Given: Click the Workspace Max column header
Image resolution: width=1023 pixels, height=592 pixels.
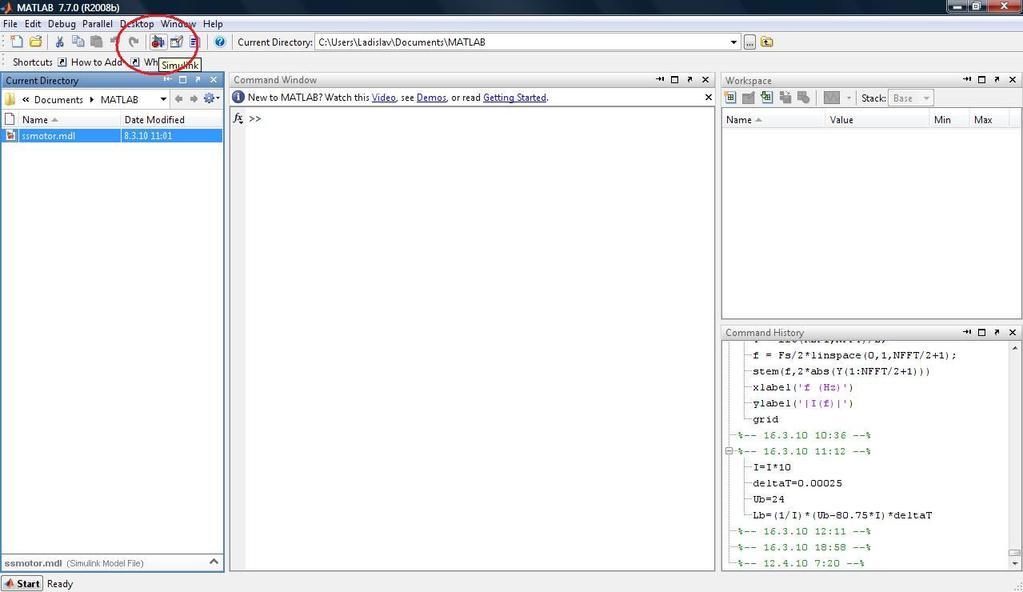Looking at the screenshot, I should 988,119.
